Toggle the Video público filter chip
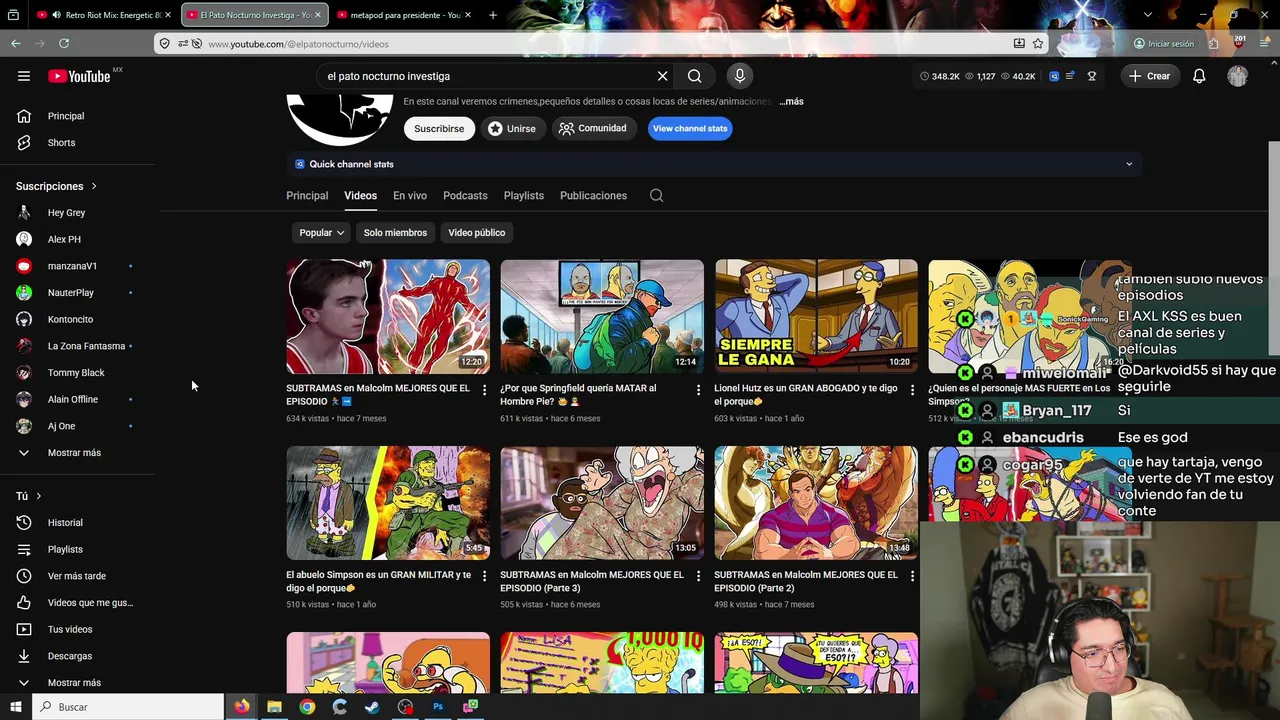The width and height of the screenshot is (1280, 720). tap(476, 232)
